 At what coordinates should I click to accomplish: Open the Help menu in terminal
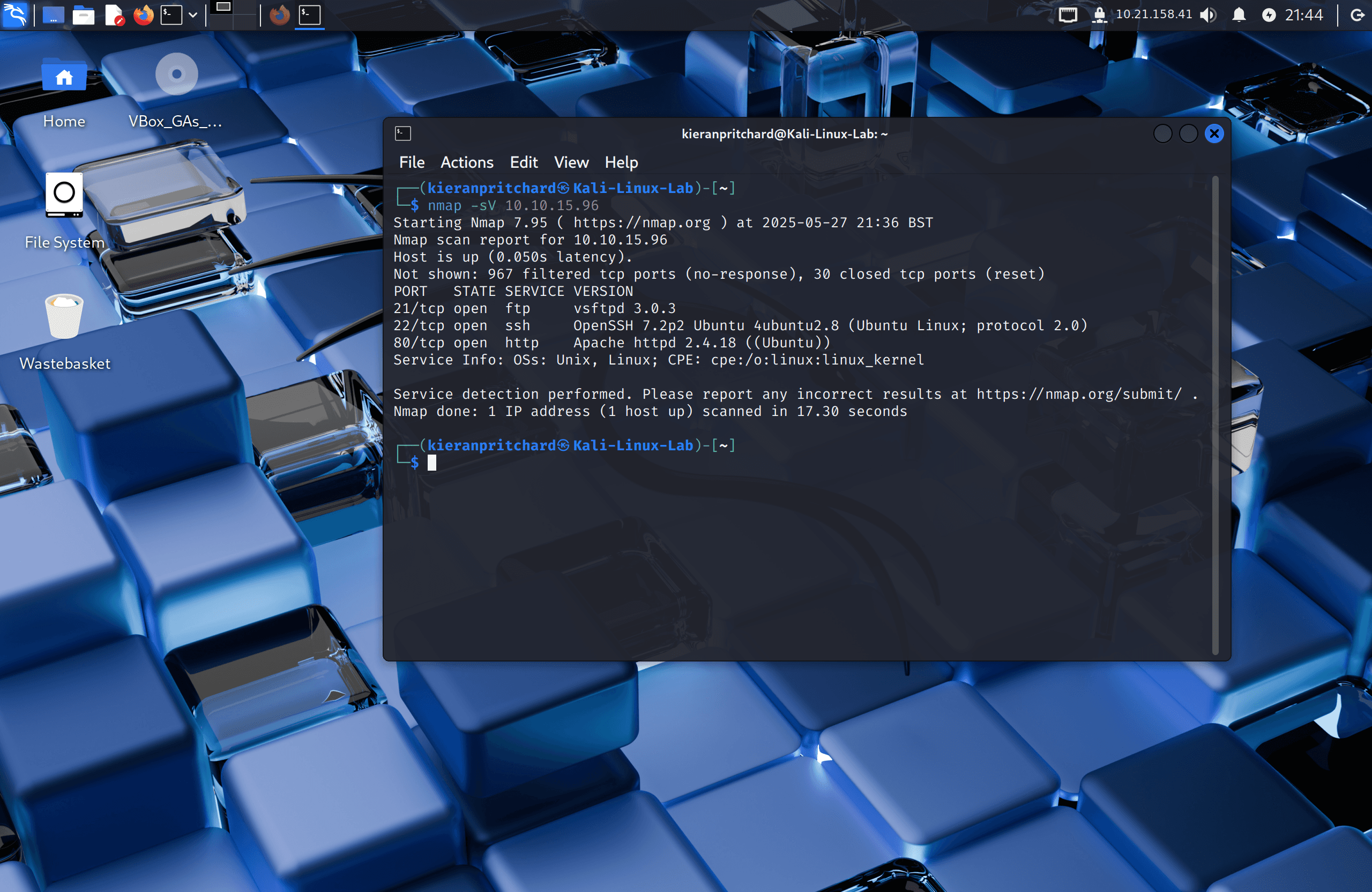[x=621, y=162]
